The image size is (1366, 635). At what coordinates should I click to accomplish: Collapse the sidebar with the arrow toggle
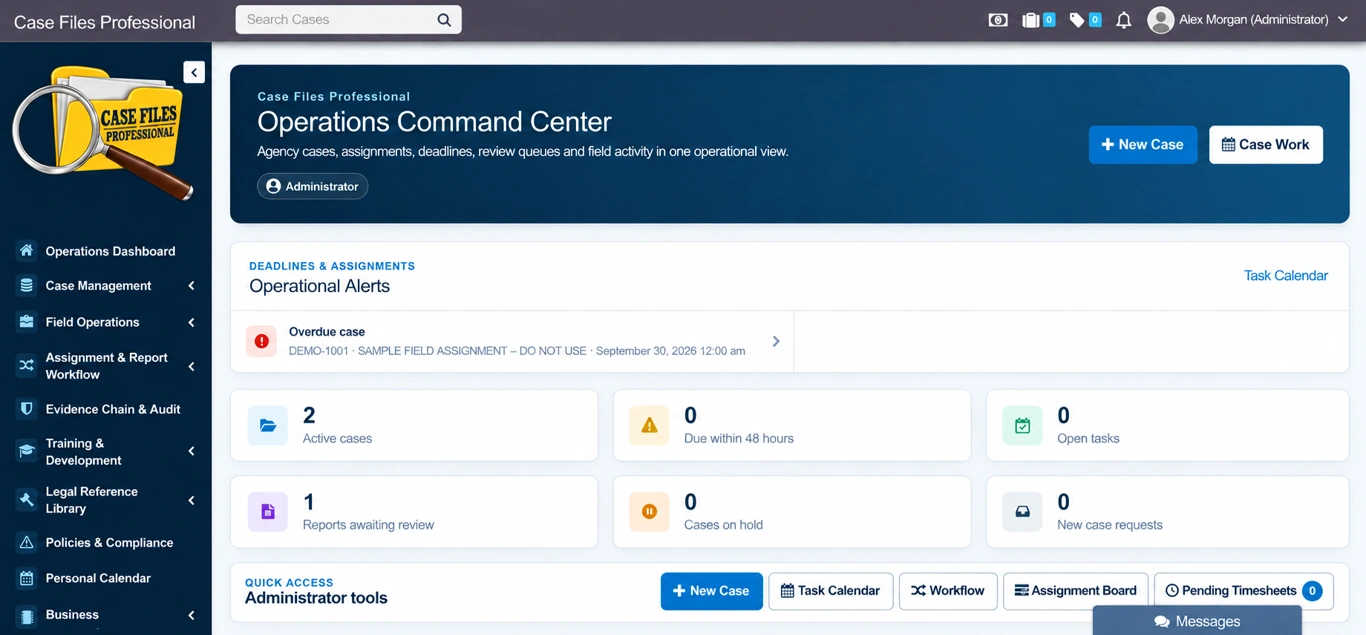[x=194, y=72]
